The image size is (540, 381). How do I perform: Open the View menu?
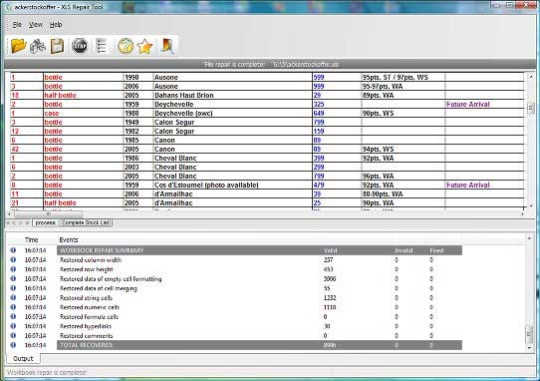36,25
